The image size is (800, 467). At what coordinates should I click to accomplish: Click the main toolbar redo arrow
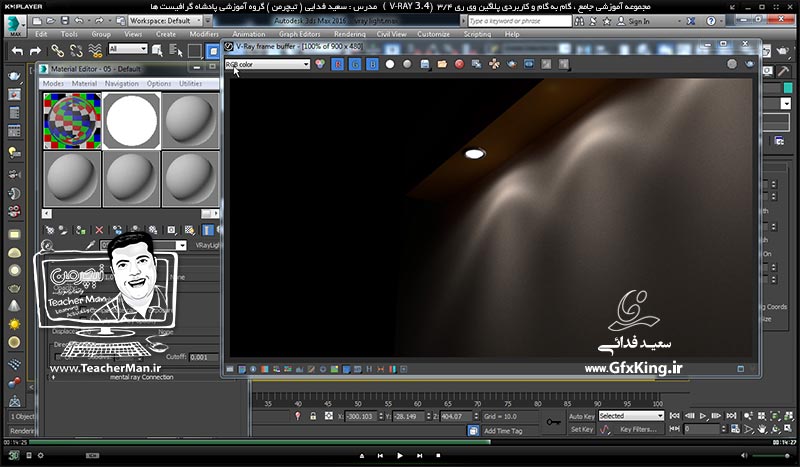tap(35, 51)
